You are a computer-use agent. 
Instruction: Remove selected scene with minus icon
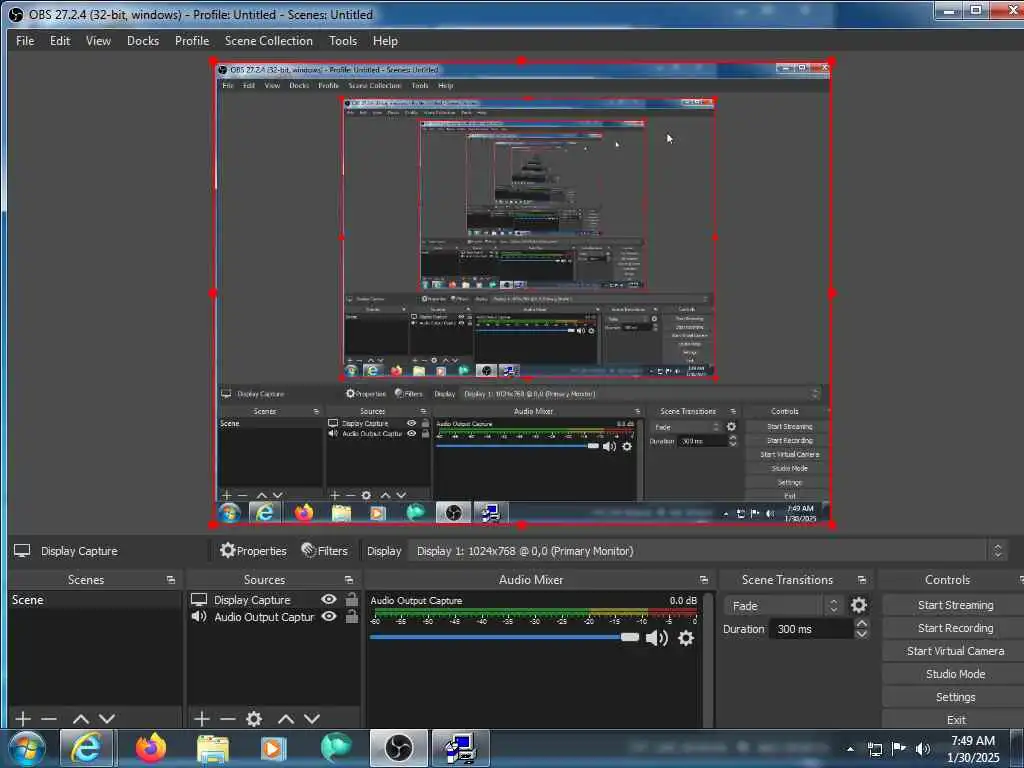point(49,719)
